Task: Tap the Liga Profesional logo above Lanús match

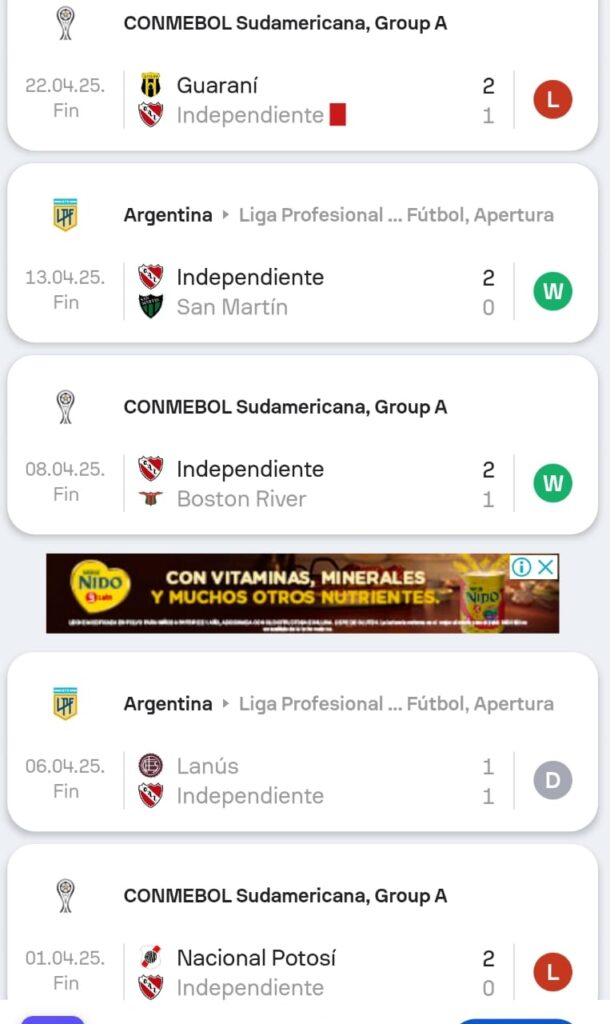Action: tap(65, 704)
